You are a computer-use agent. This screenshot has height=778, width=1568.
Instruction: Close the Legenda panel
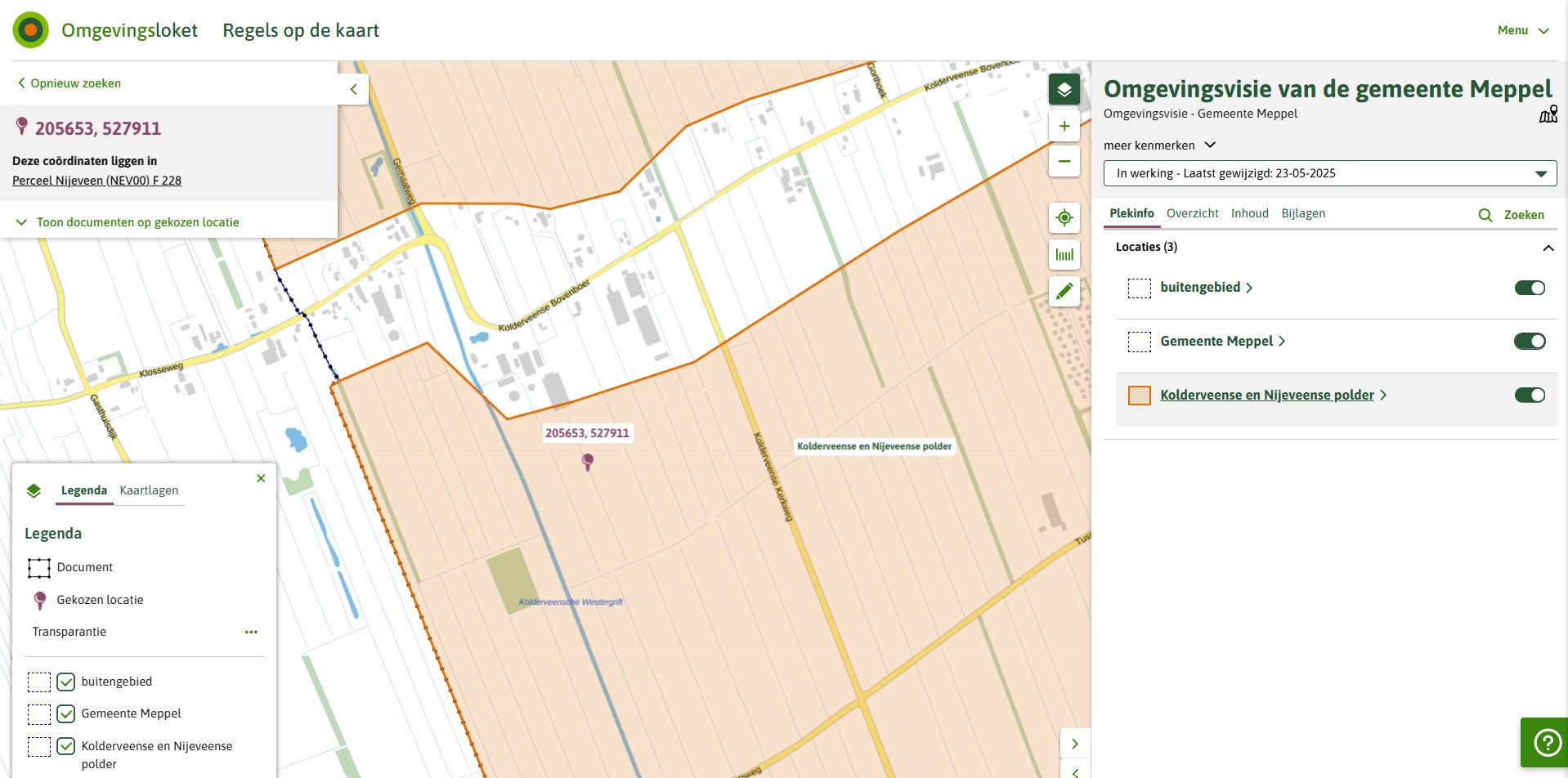pyautogui.click(x=261, y=478)
